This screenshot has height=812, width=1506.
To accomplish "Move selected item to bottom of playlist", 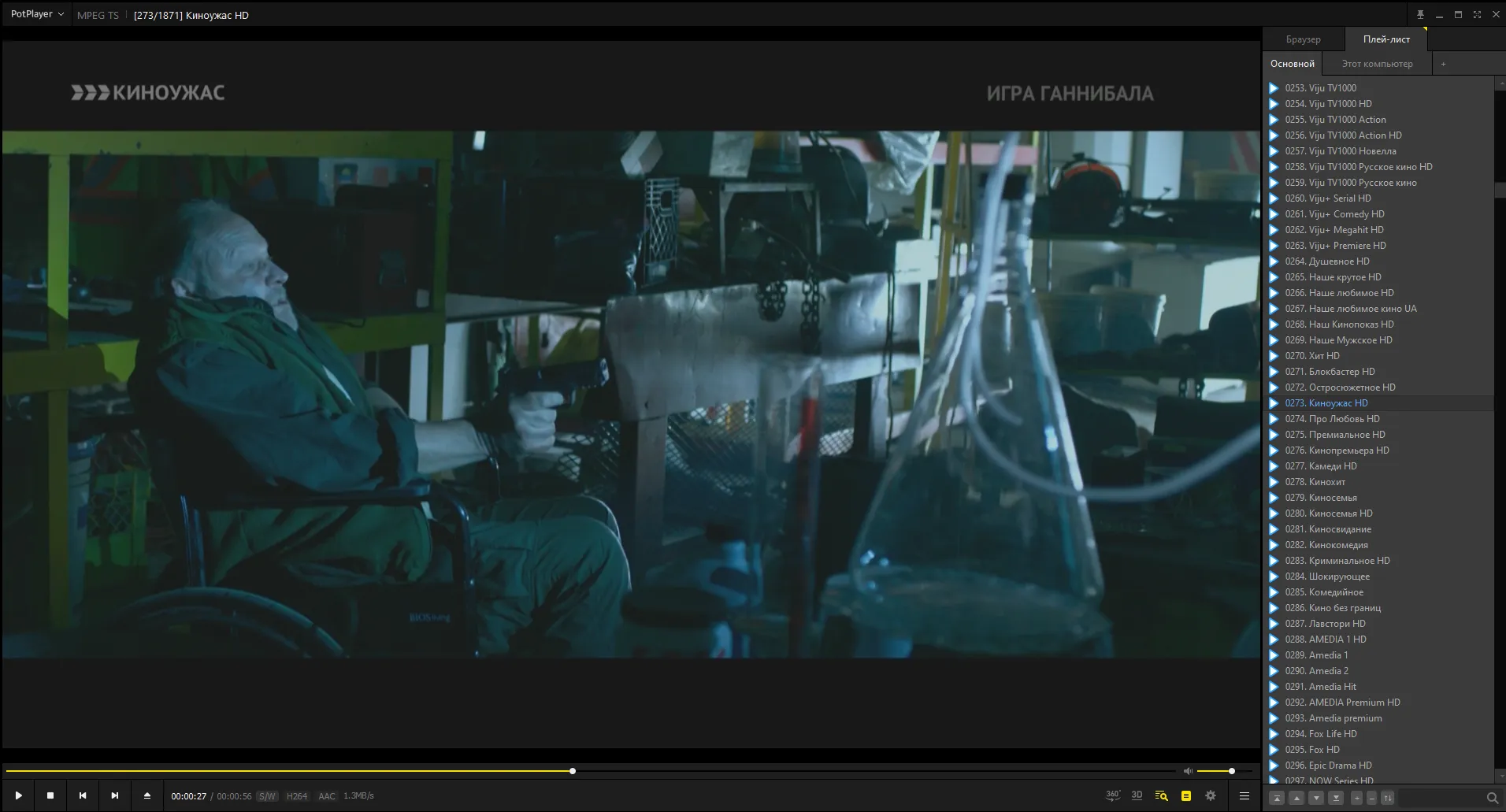I will (x=1336, y=798).
